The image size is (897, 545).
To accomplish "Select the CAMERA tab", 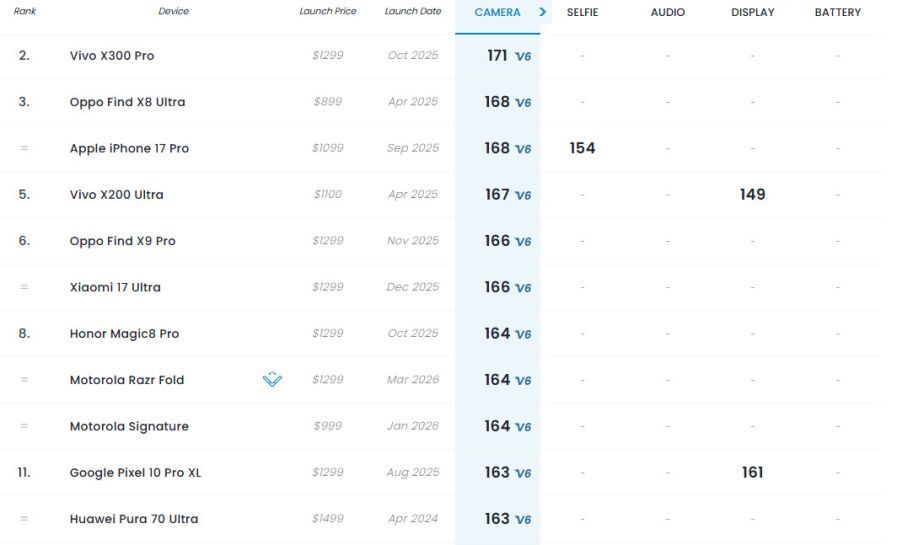I will coord(497,12).
